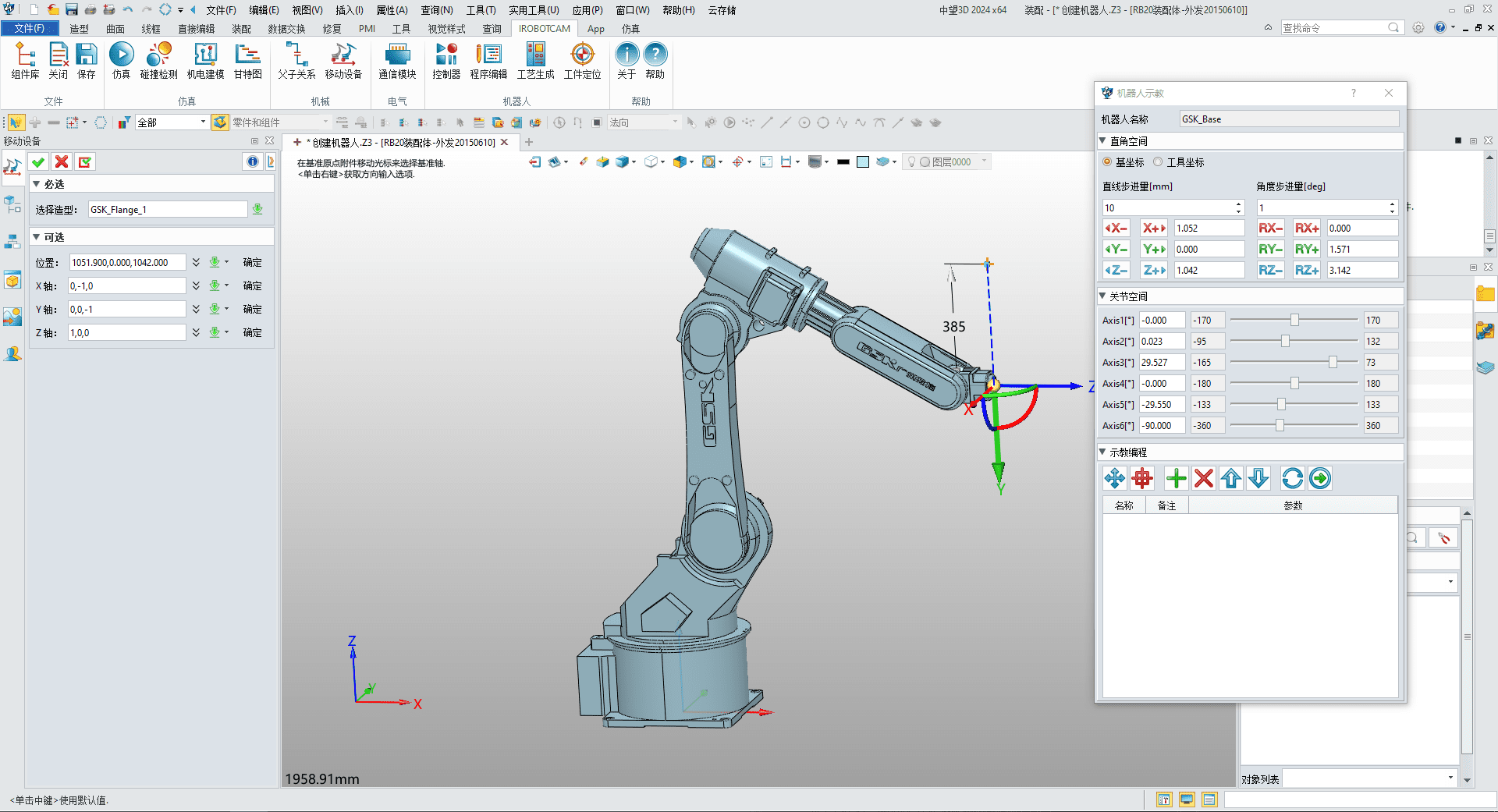Open 碰撞检测 collision detection tool
Screen dimensions: 1498x812
(158, 61)
